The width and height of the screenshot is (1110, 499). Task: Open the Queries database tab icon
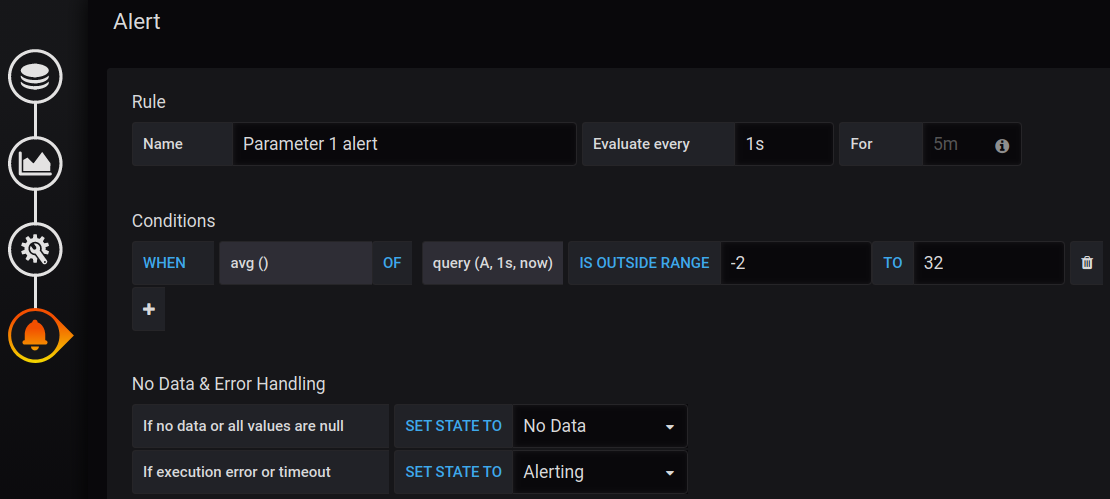pyautogui.click(x=35, y=76)
